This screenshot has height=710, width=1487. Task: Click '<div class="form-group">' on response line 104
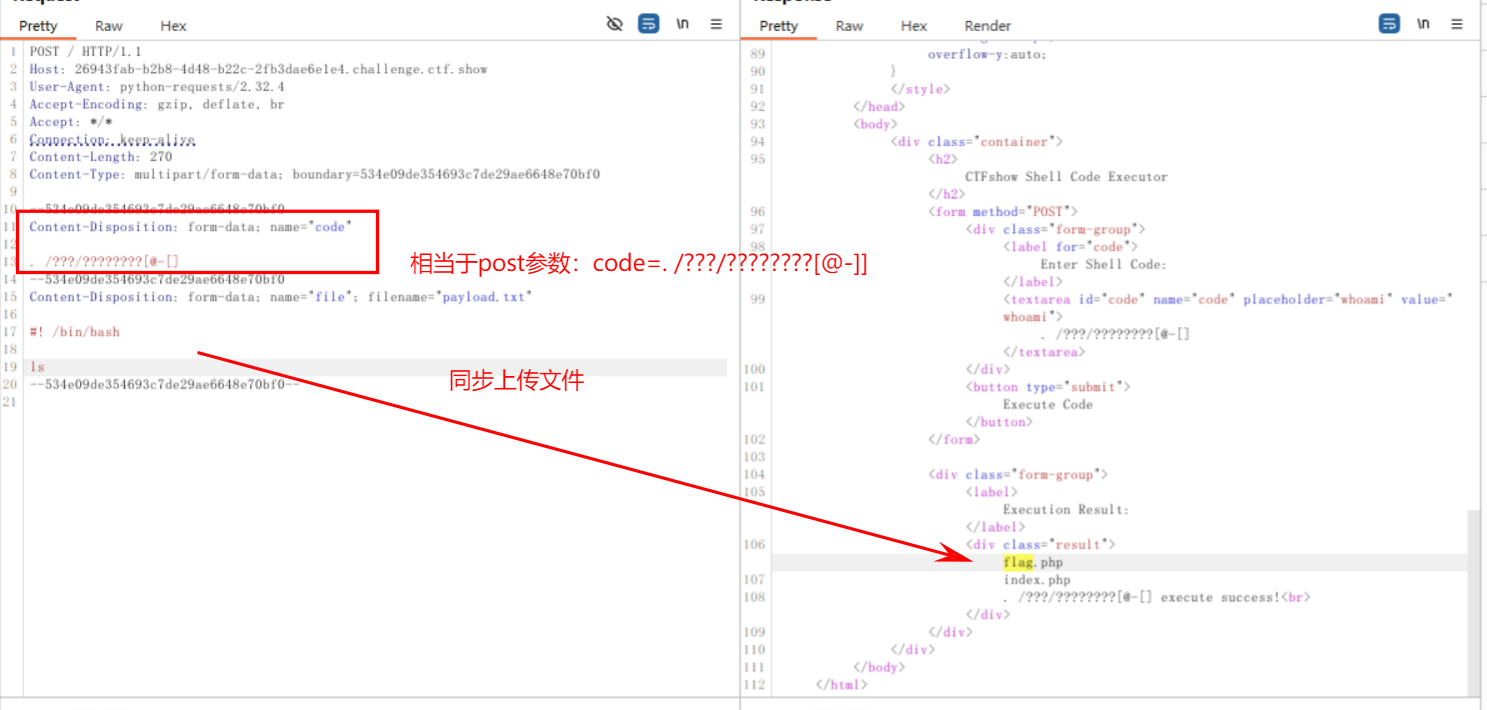[x=1017, y=474]
